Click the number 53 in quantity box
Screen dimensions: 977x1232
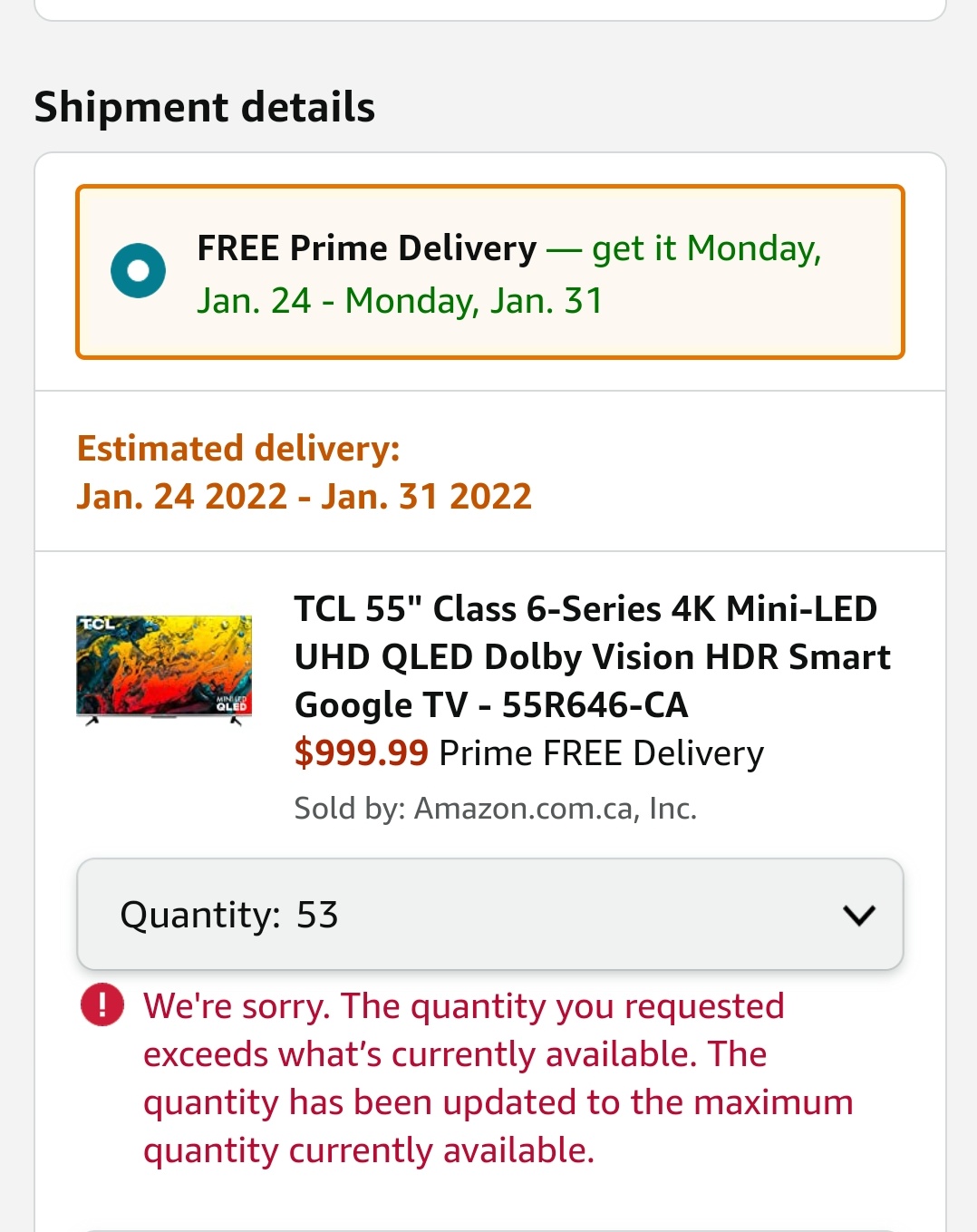[317, 915]
